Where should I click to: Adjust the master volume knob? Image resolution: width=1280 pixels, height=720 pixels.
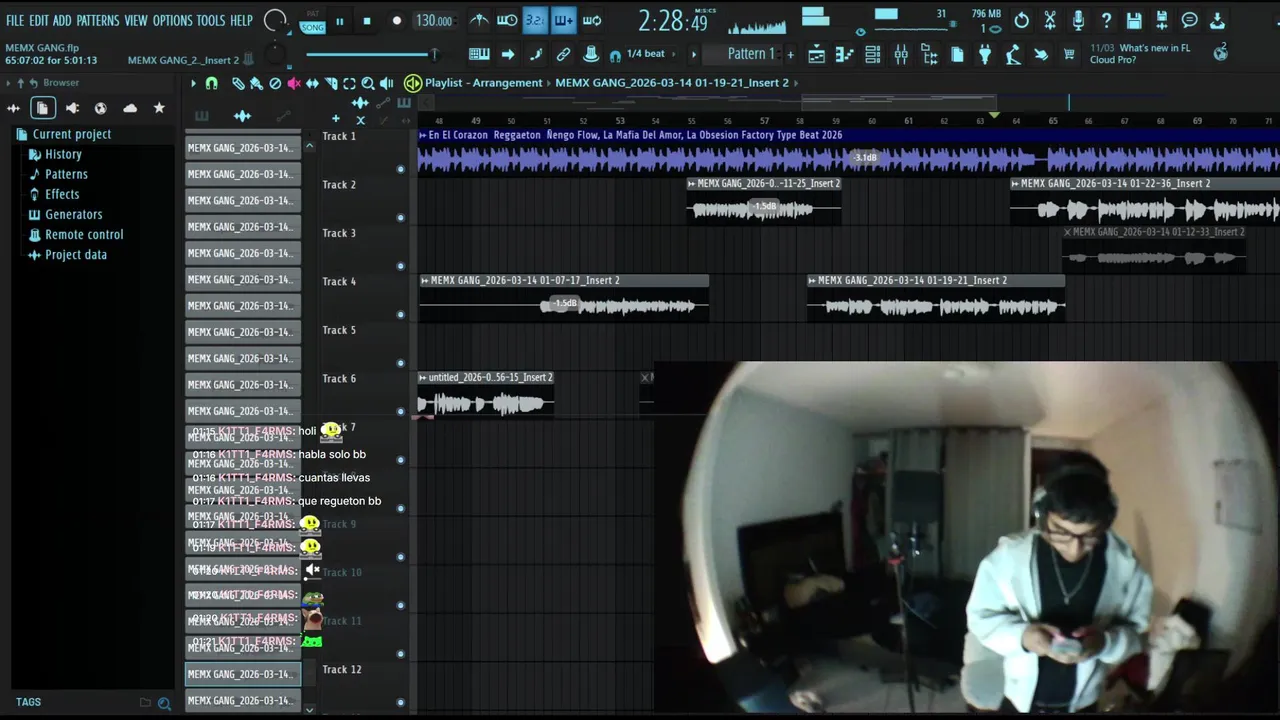(x=275, y=20)
